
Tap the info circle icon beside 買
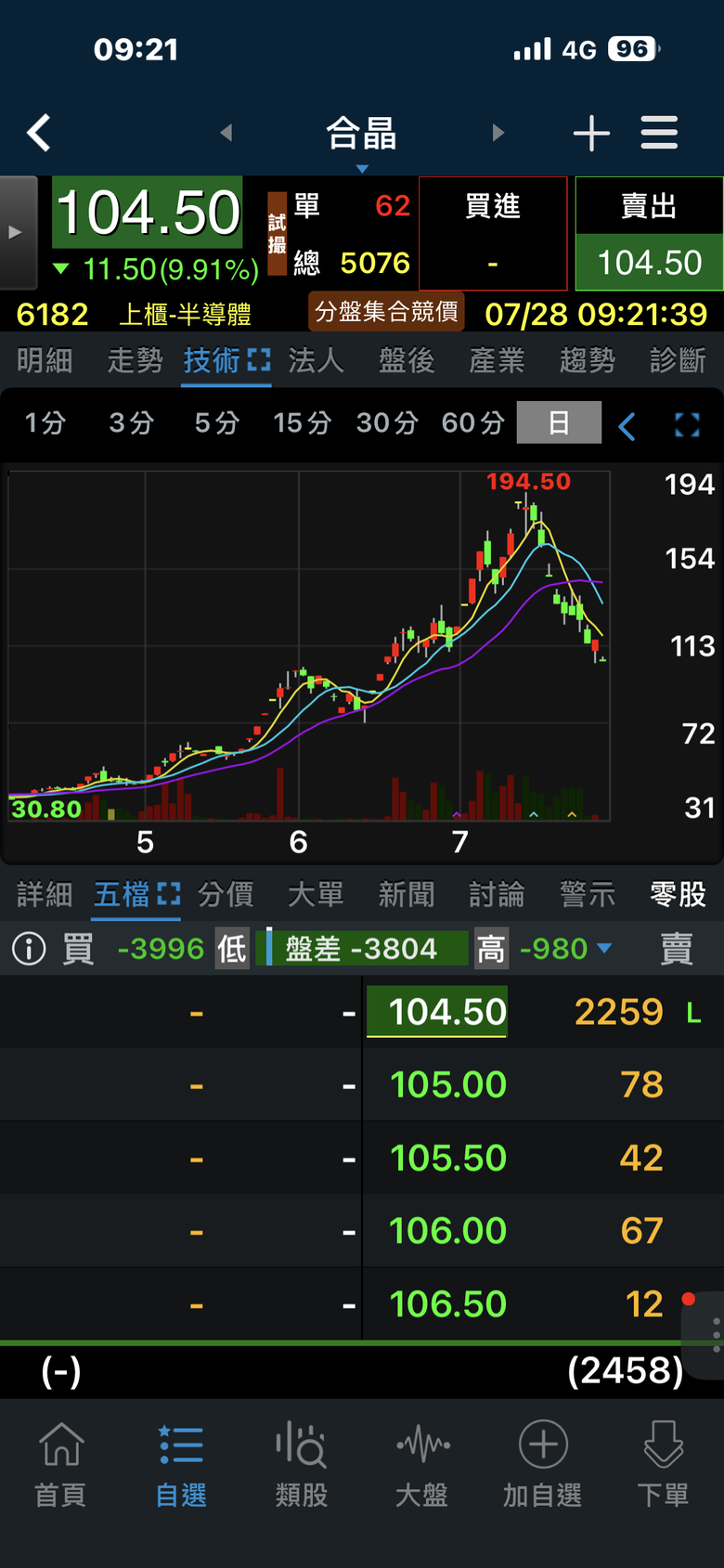[x=29, y=949]
